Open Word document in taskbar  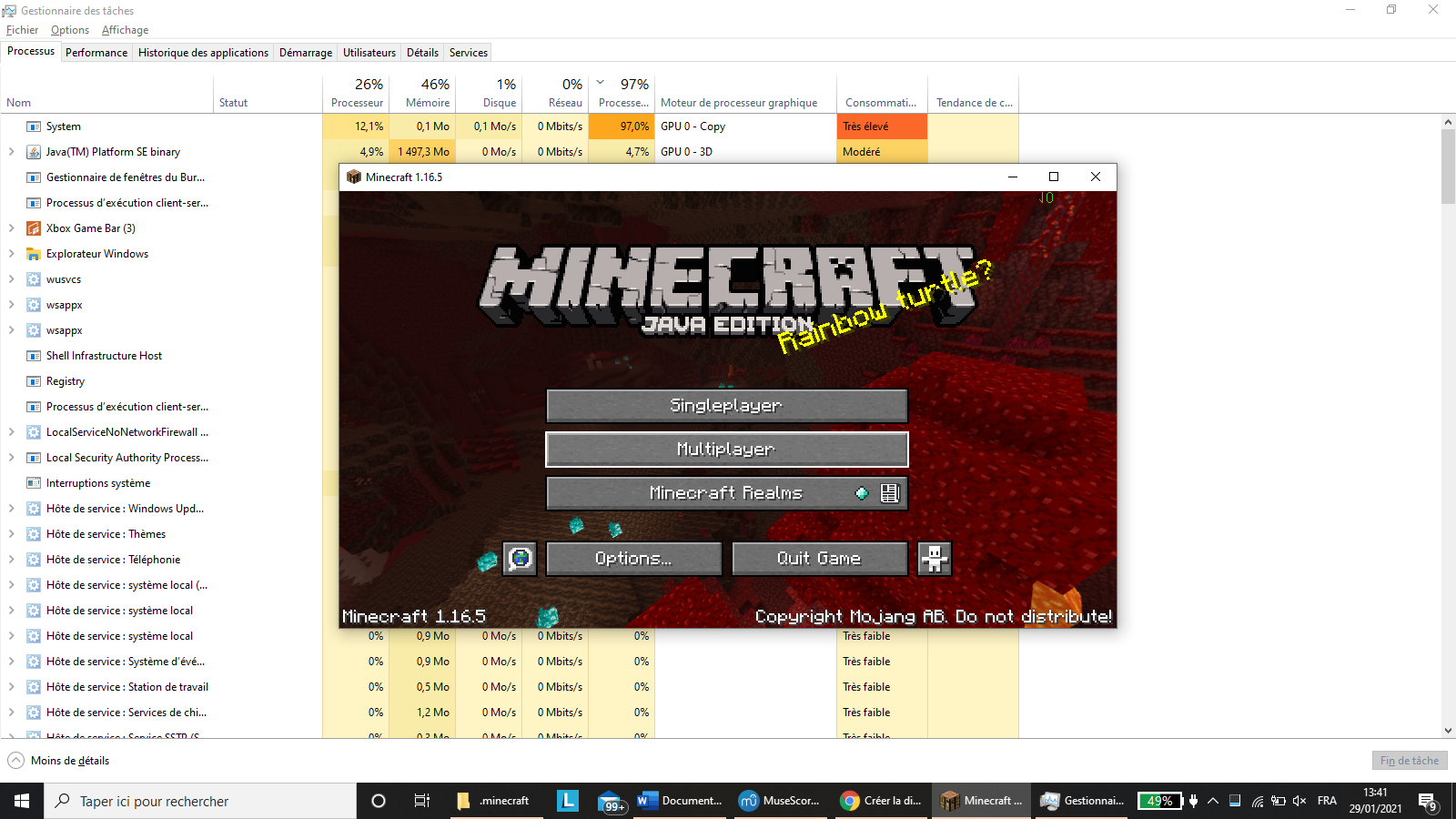click(680, 801)
